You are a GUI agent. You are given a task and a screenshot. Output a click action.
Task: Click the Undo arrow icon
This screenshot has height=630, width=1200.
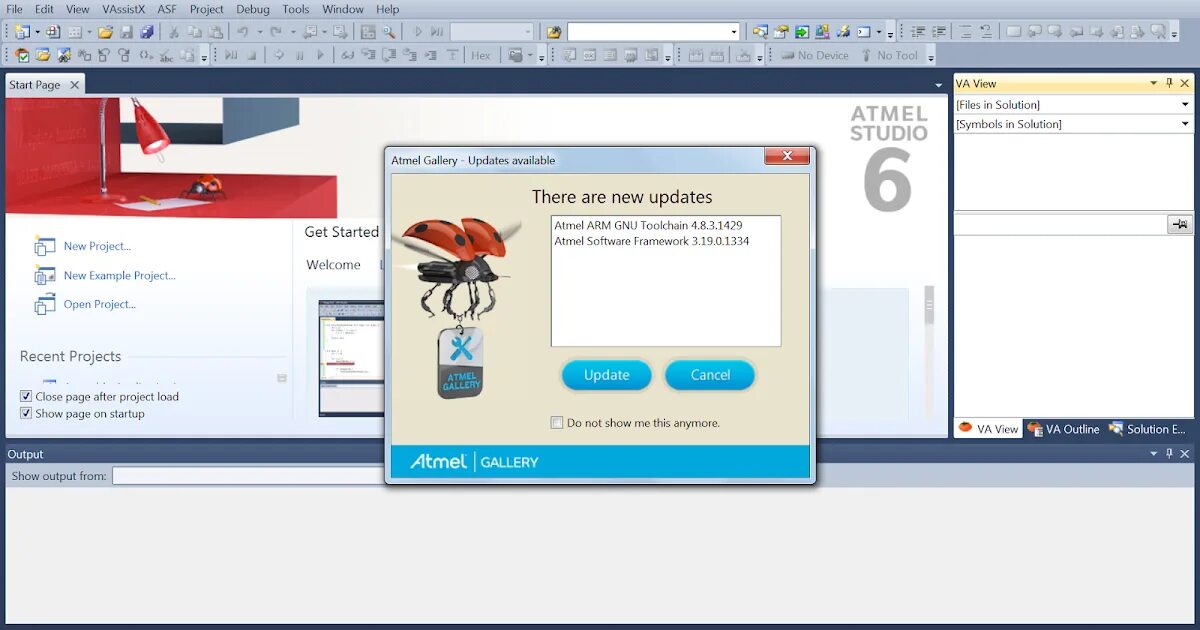243,32
